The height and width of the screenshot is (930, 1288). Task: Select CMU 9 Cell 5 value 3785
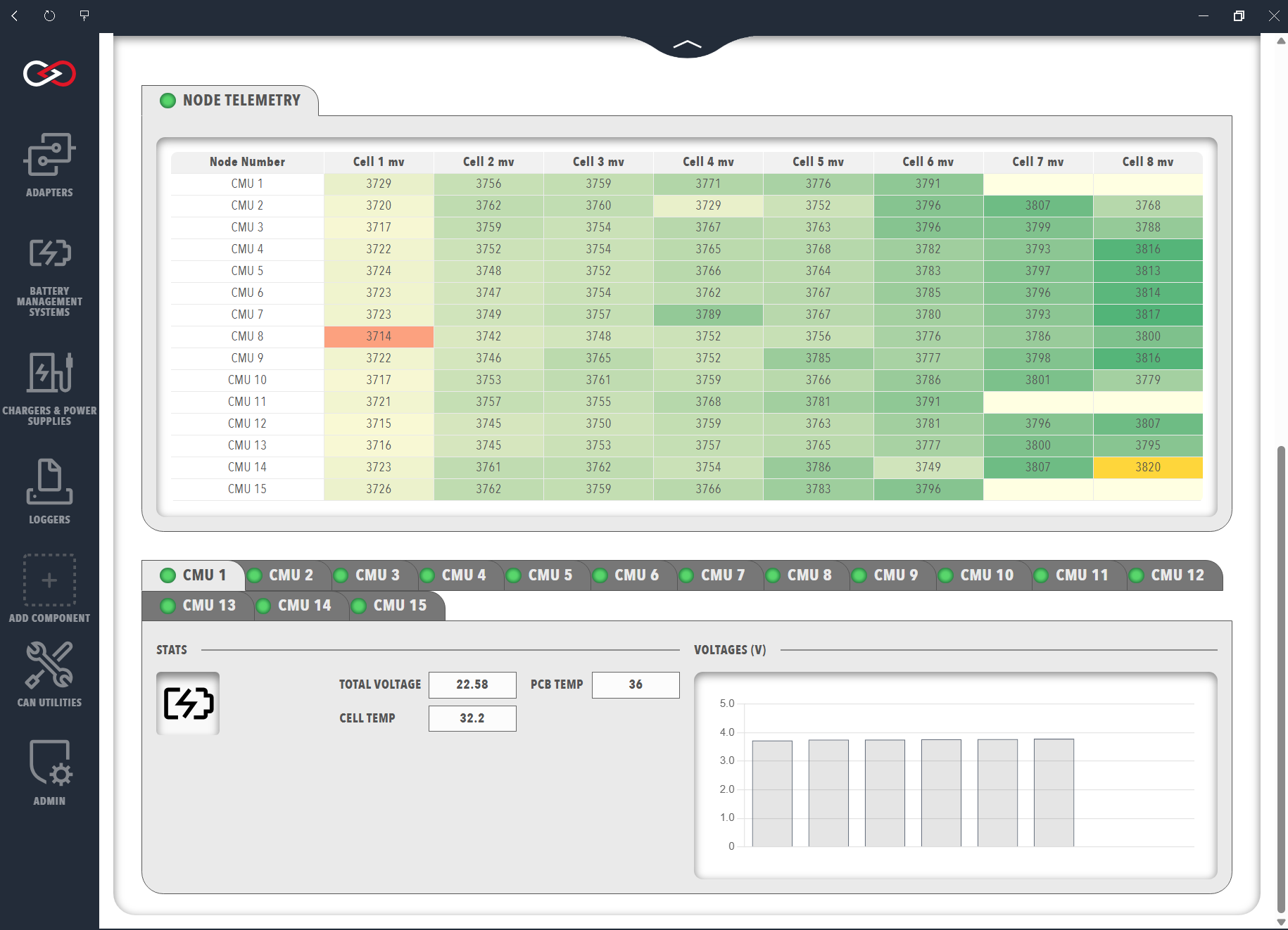coord(818,358)
